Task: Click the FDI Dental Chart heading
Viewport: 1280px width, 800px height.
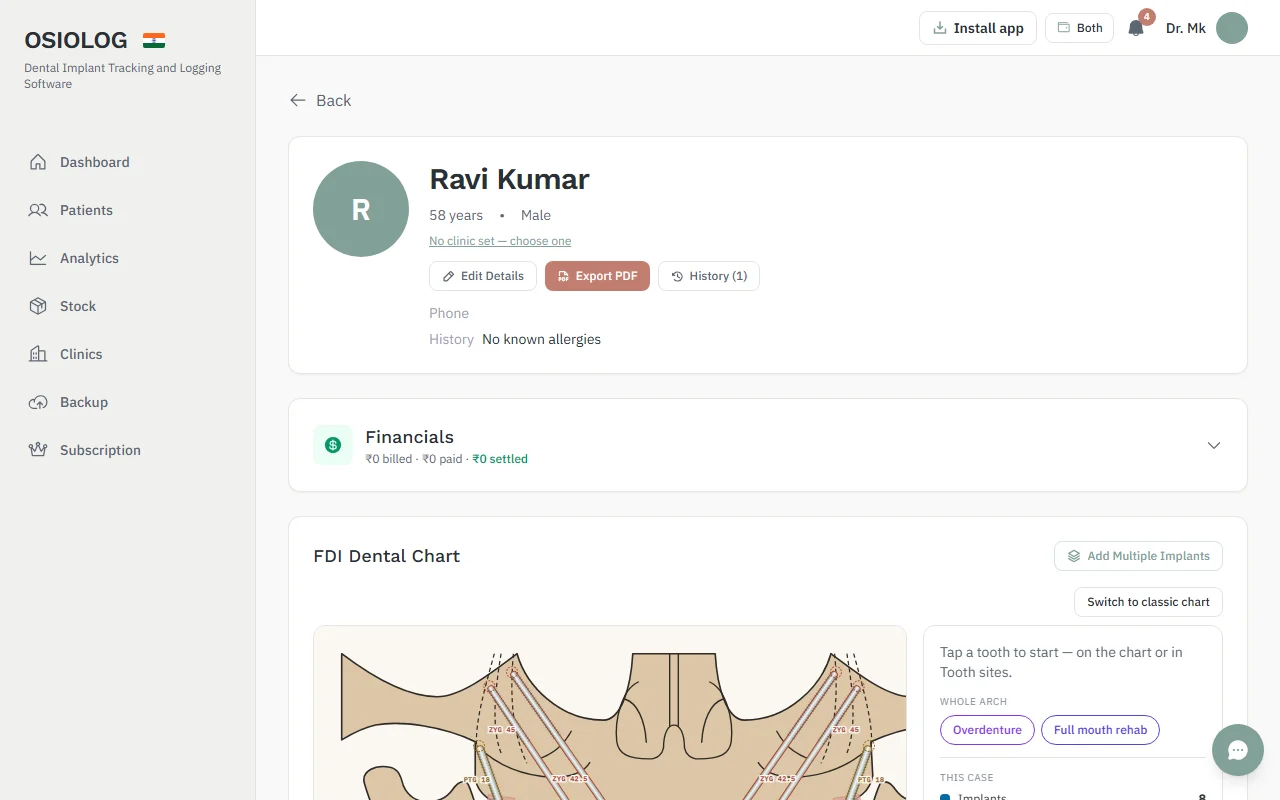Action: point(386,556)
